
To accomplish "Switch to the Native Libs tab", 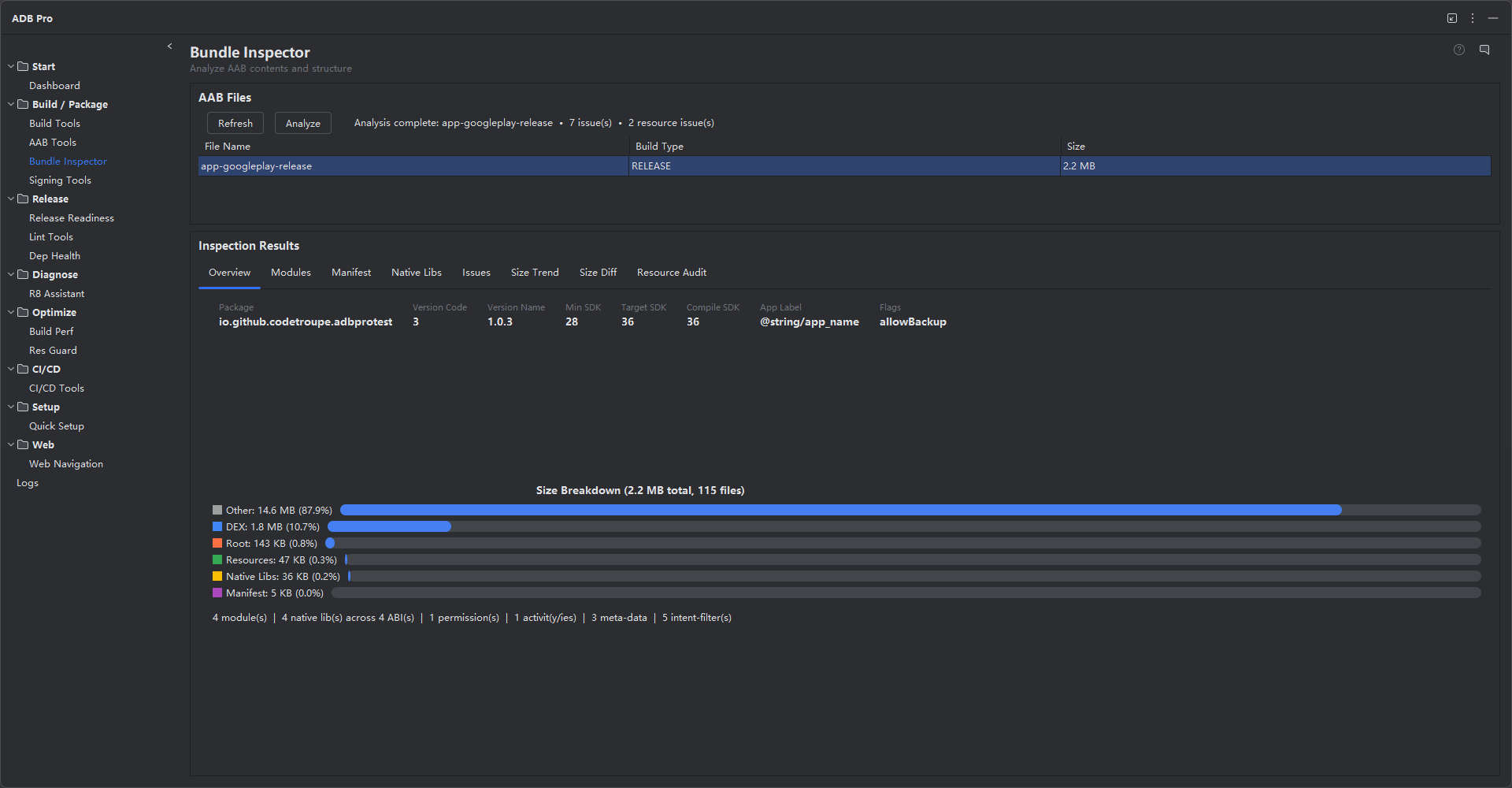I will [417, 273].
